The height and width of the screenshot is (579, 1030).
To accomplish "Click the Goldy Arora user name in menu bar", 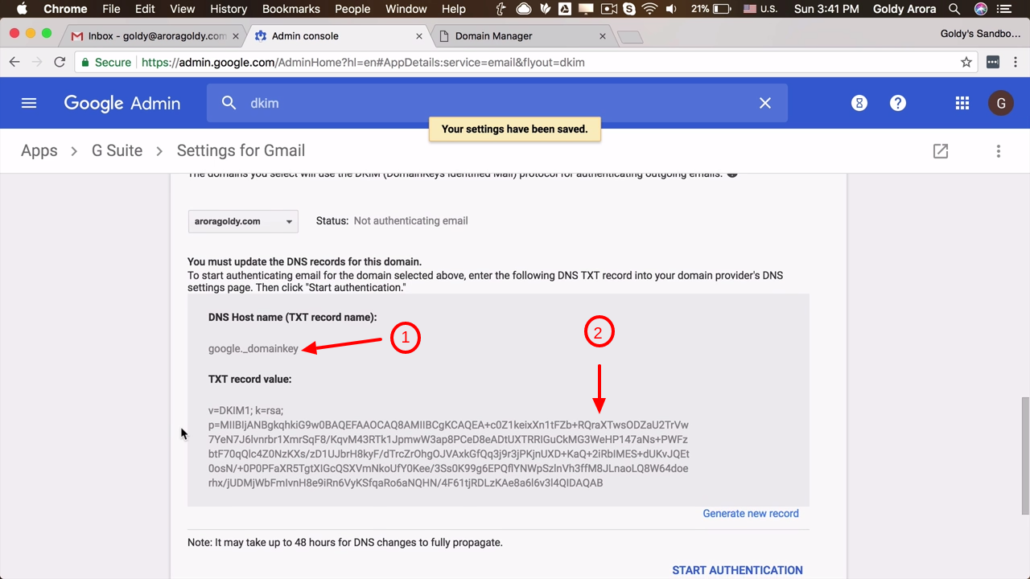I will click(x=905, y=9).
